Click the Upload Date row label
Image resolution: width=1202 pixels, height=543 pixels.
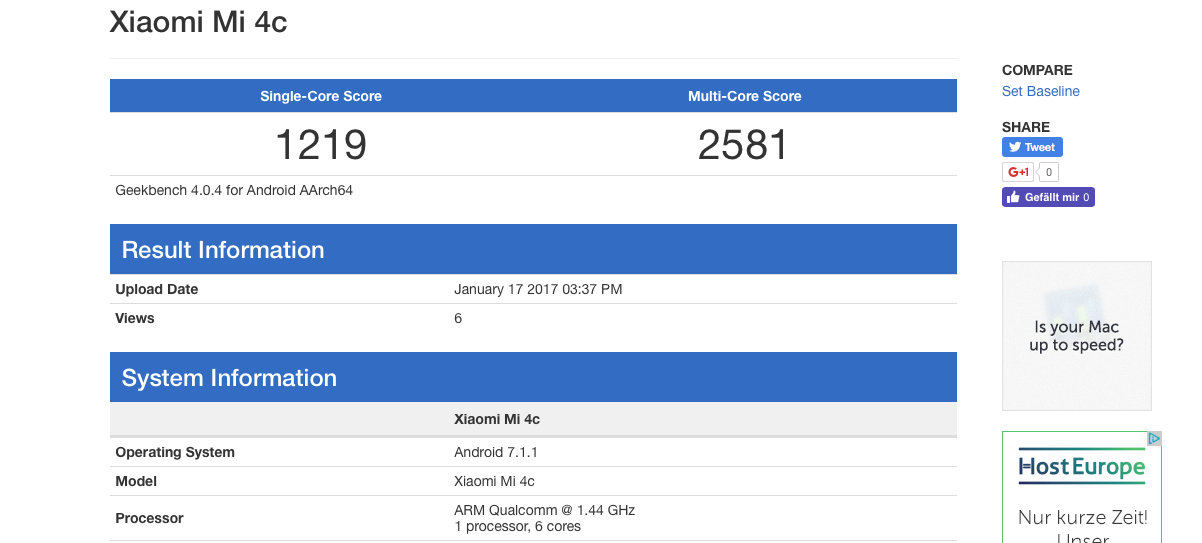pyautogui.click(x=157, y=289)
